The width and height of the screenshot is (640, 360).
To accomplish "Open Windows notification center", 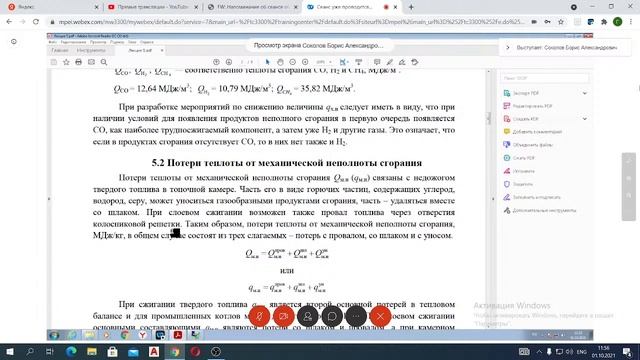I will point(627,352).
